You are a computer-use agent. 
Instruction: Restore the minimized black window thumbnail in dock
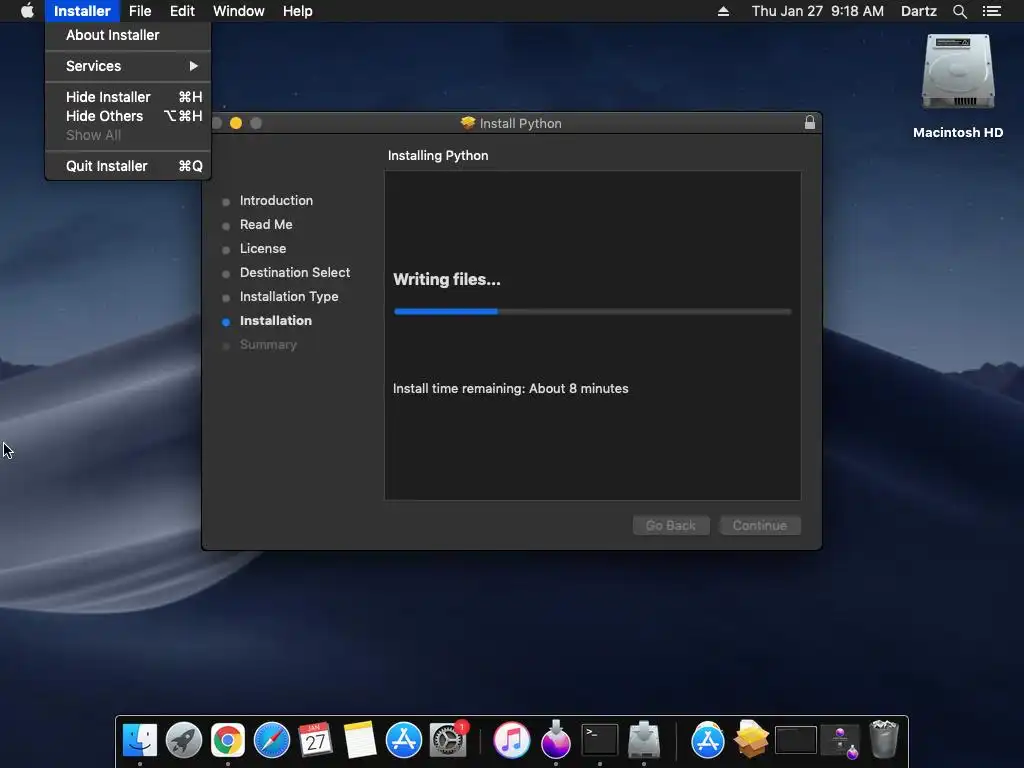795,740
